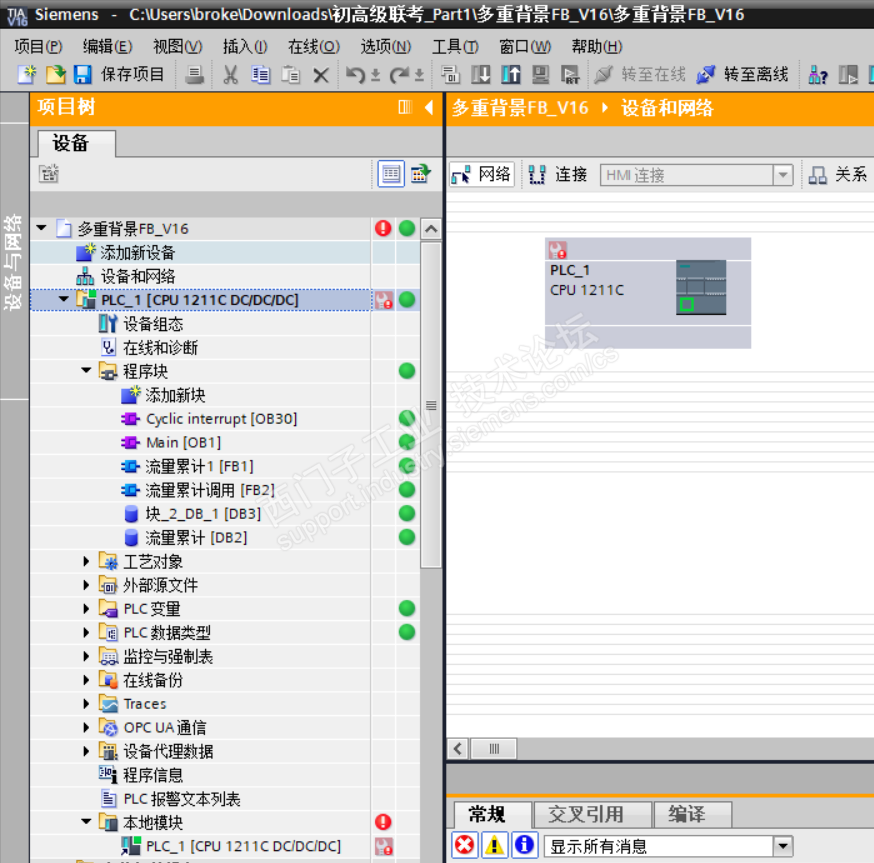Toggle warning messages filter yellow triangle icon
Screen dimensions: 874x863
coord(494,845)
